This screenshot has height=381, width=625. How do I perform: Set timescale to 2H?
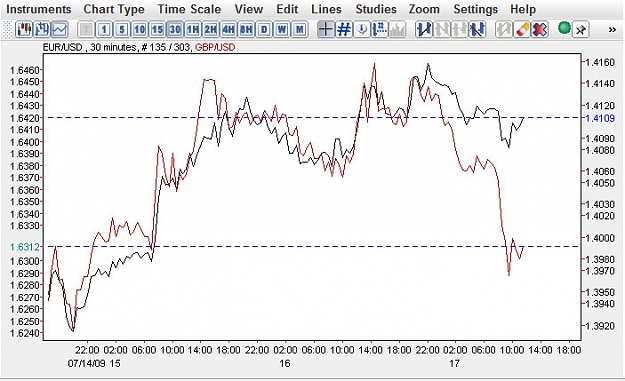coord(210,29)
